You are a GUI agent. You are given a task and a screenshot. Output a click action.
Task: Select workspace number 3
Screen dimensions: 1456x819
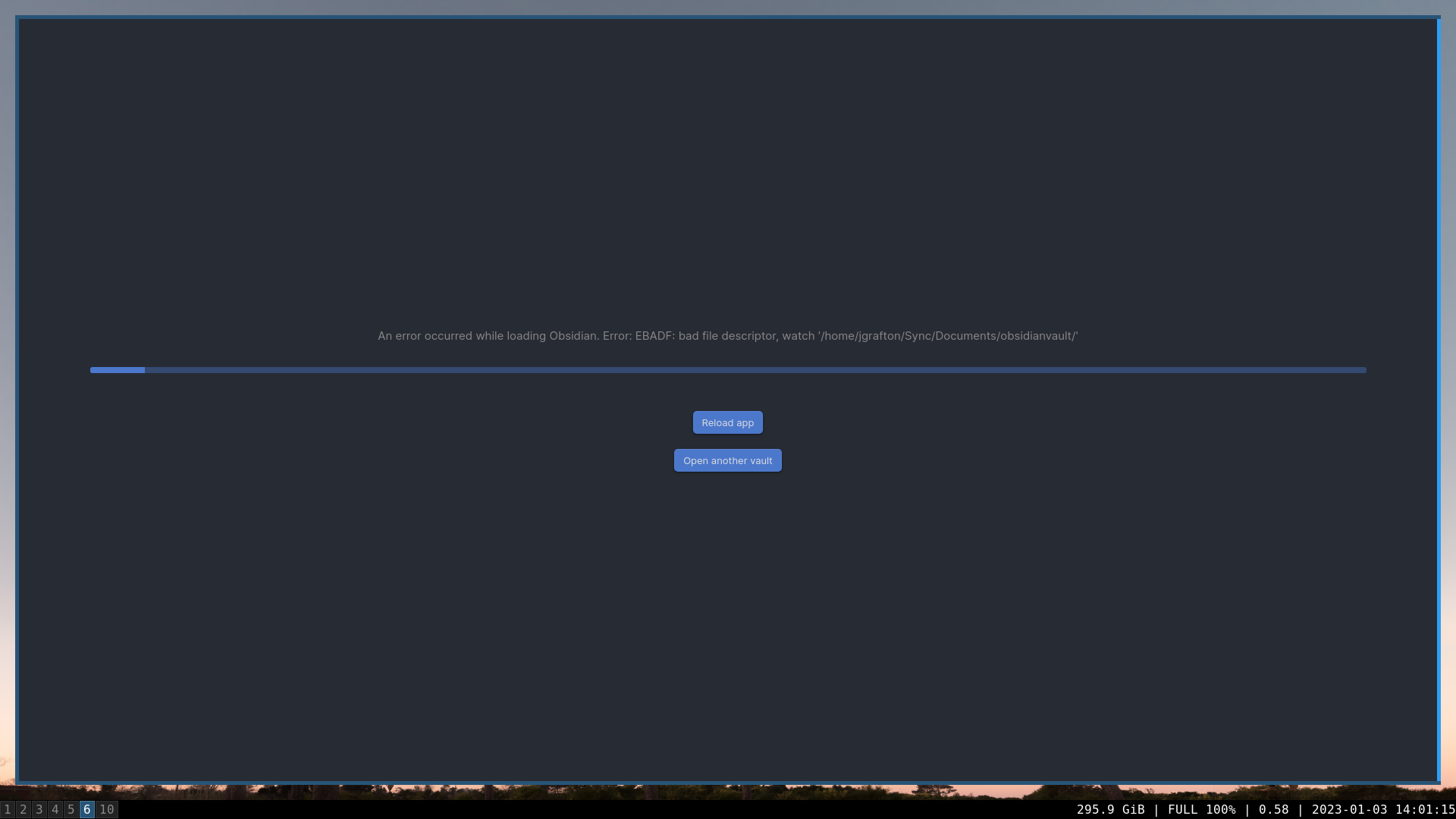pyautogui.click(x=39, y=809)
